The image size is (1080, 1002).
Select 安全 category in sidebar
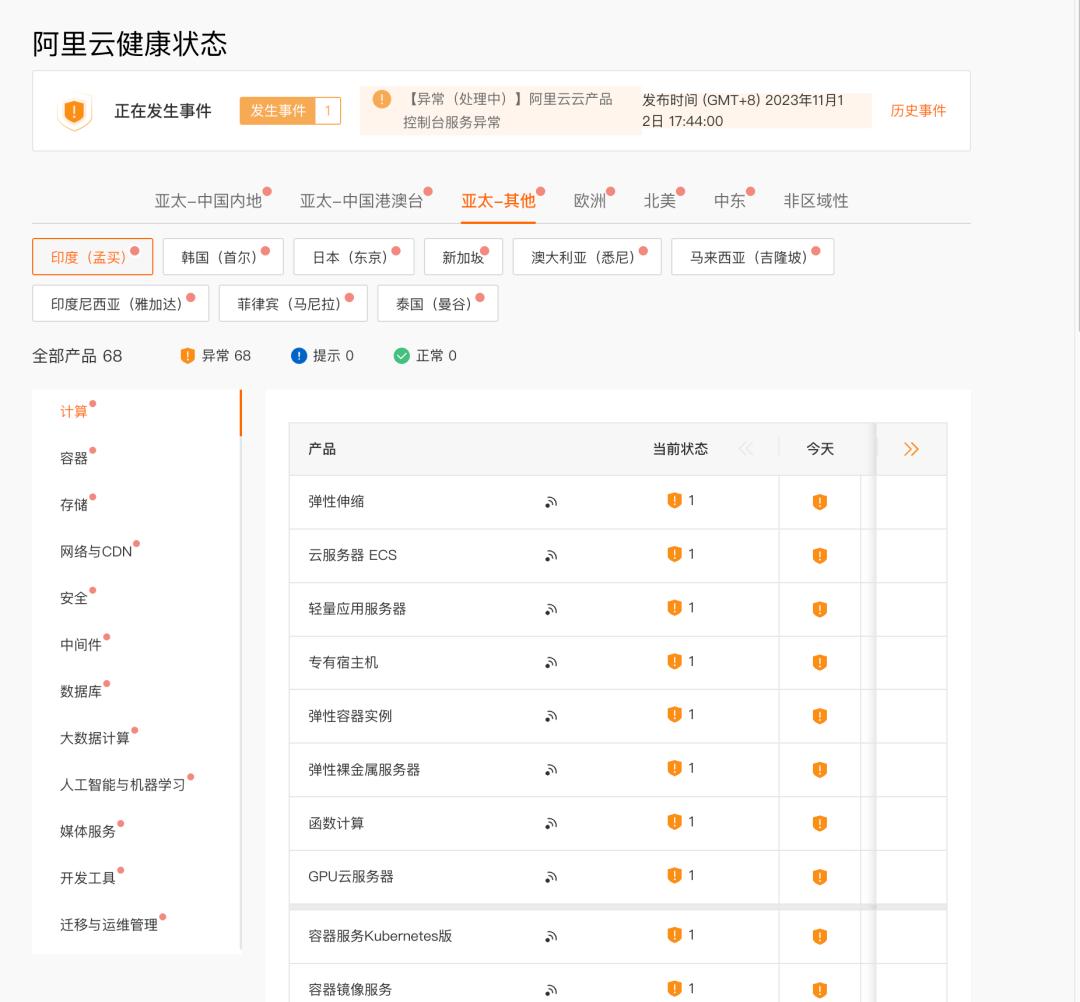[74, 598]
